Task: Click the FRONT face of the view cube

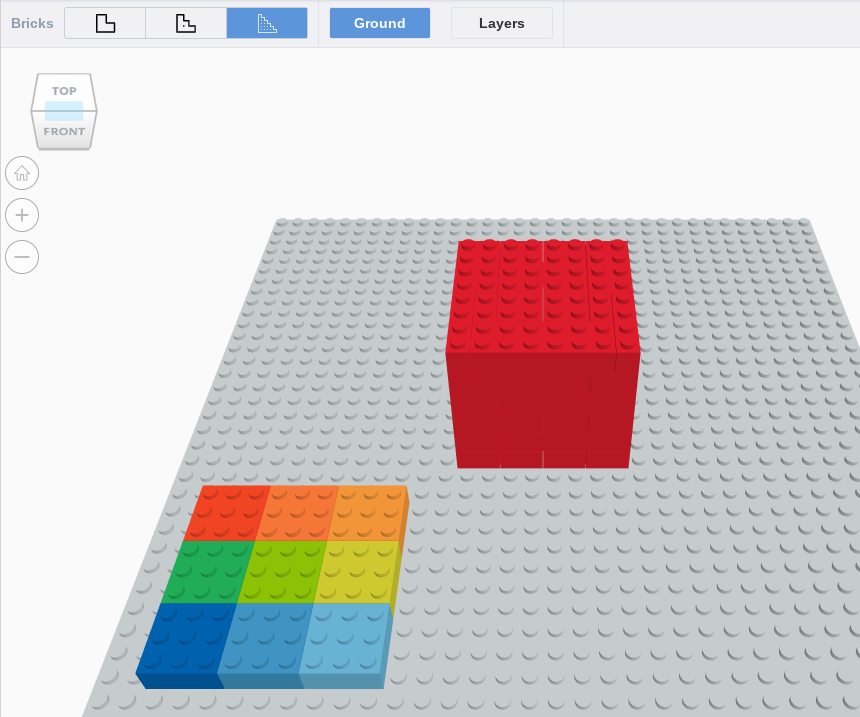Action: point(63,130)
